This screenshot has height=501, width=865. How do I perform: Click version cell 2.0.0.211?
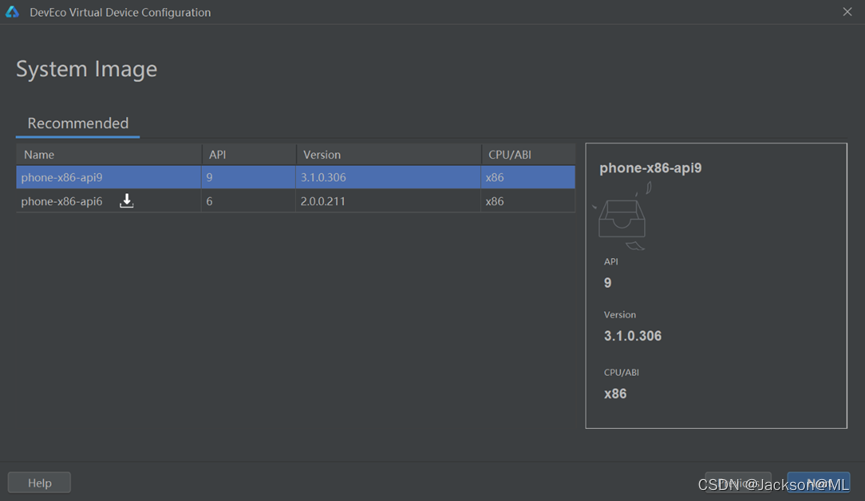click(323, 201)
